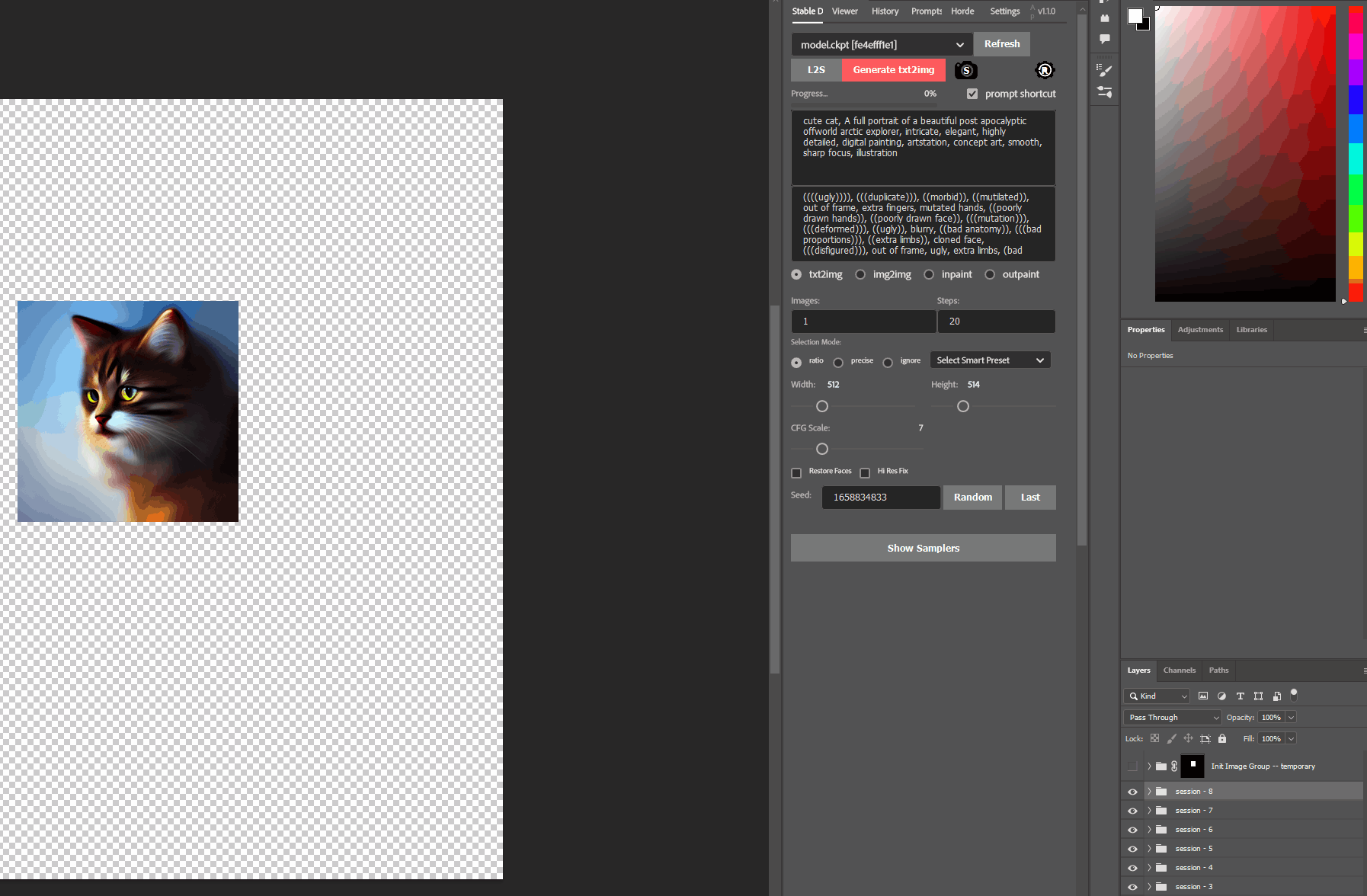Image resolution: width=1367 pixels, height=896 pixels.
Task: Click the CFG Scale slider handle
Action: 822,449
